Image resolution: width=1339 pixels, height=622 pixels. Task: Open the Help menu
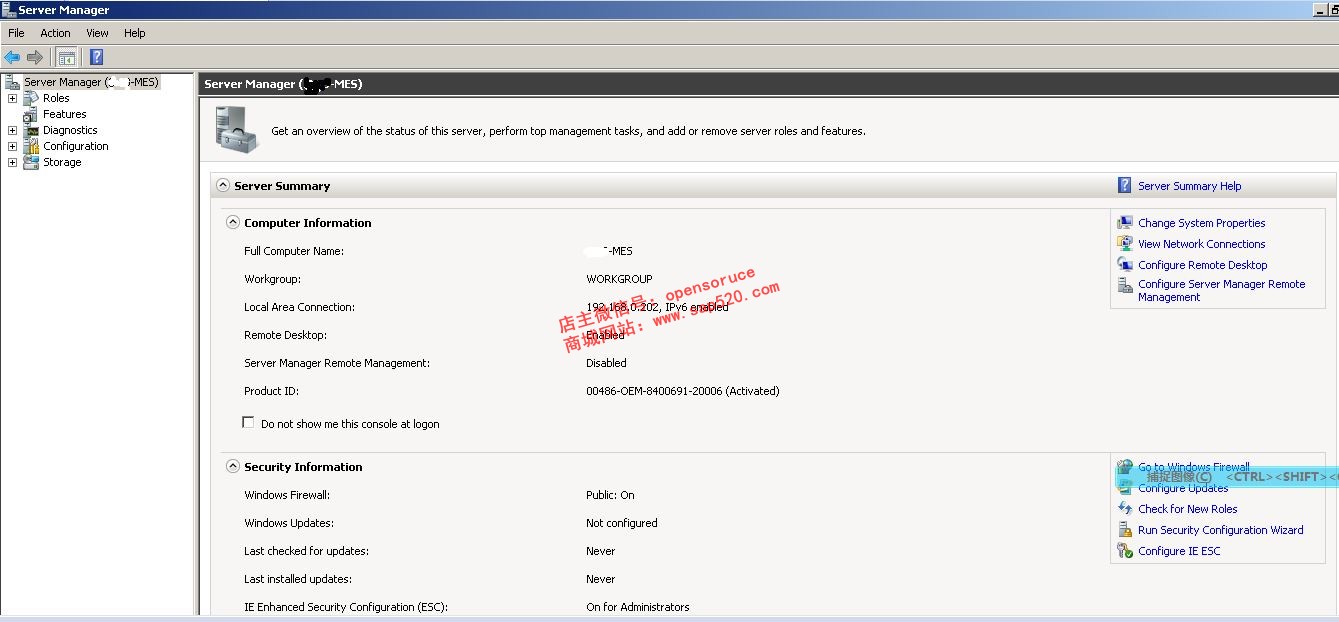tap(135, 33)
